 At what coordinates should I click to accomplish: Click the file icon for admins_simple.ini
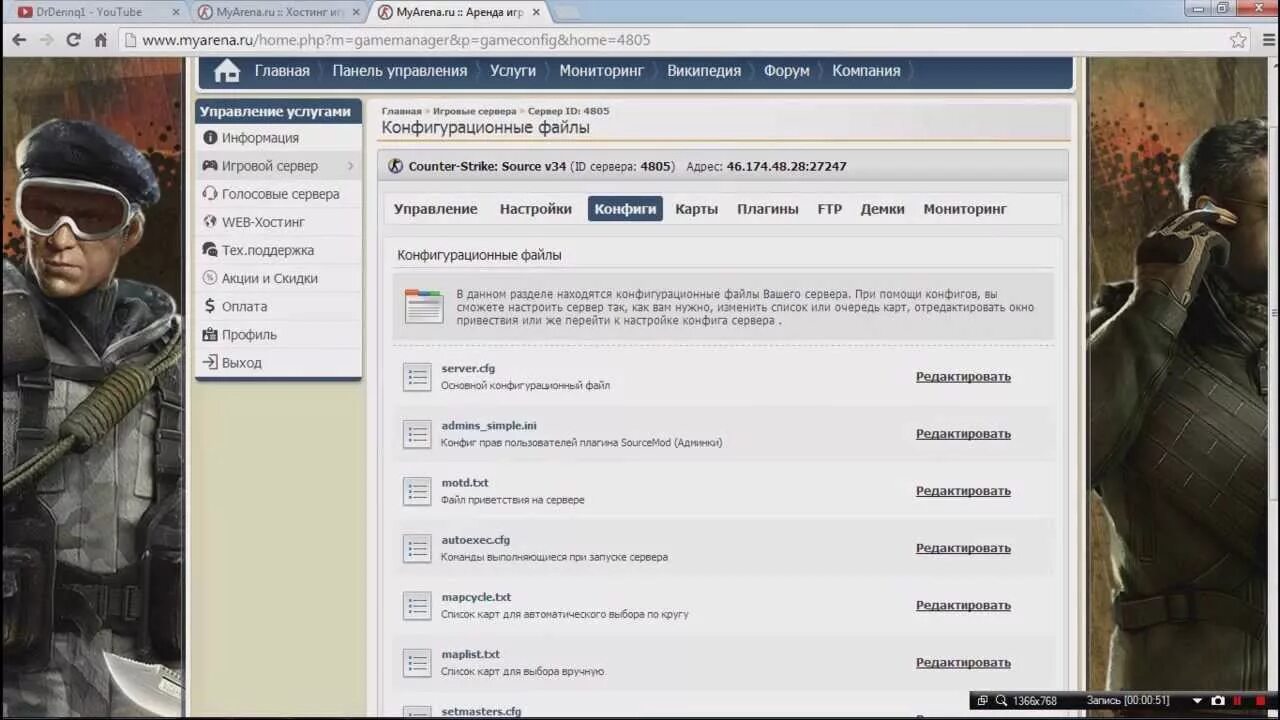click(x=417, y=434)
